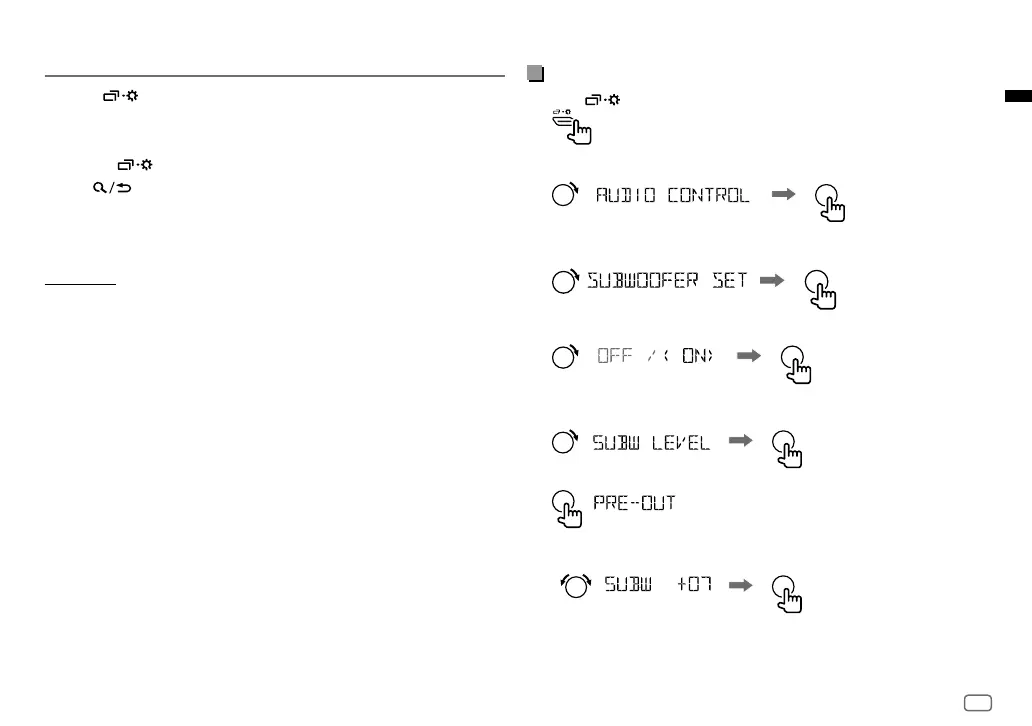The image size is (1032, 726).
Task: Click the rotate-knob icon before SUBWOOFER SET
Action: coord(565,281)
